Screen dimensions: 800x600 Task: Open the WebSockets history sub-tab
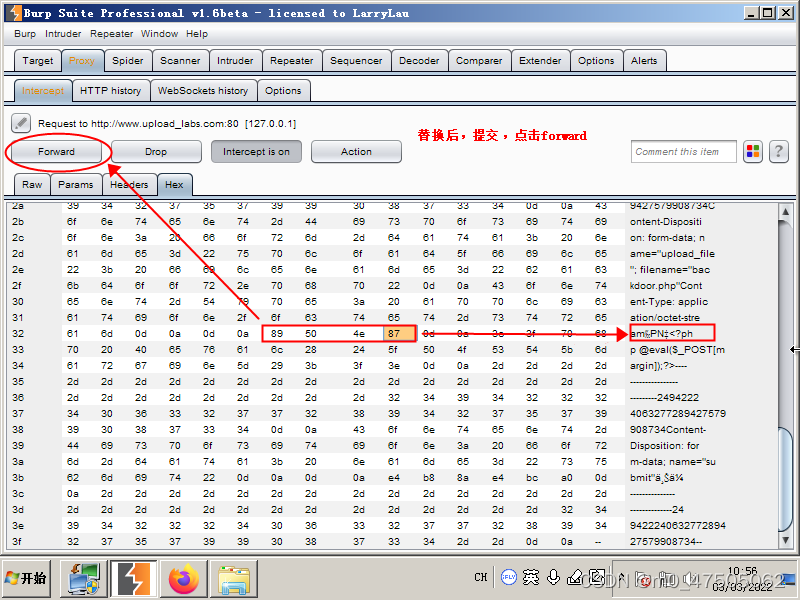[203, 91]
